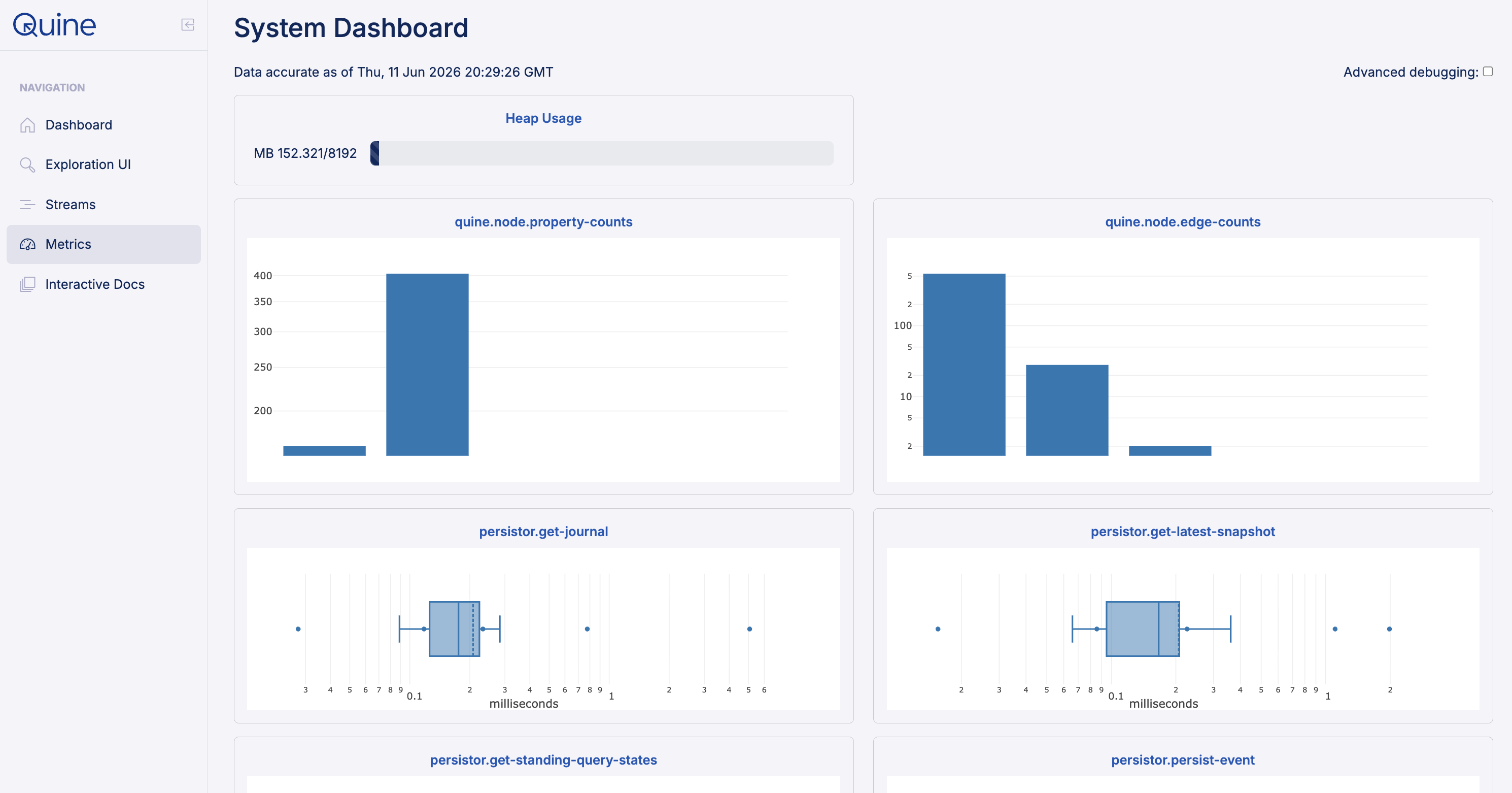Click the NAVIGATION section label
Screen dimensions: 1512x793
[x=52, y=87]
